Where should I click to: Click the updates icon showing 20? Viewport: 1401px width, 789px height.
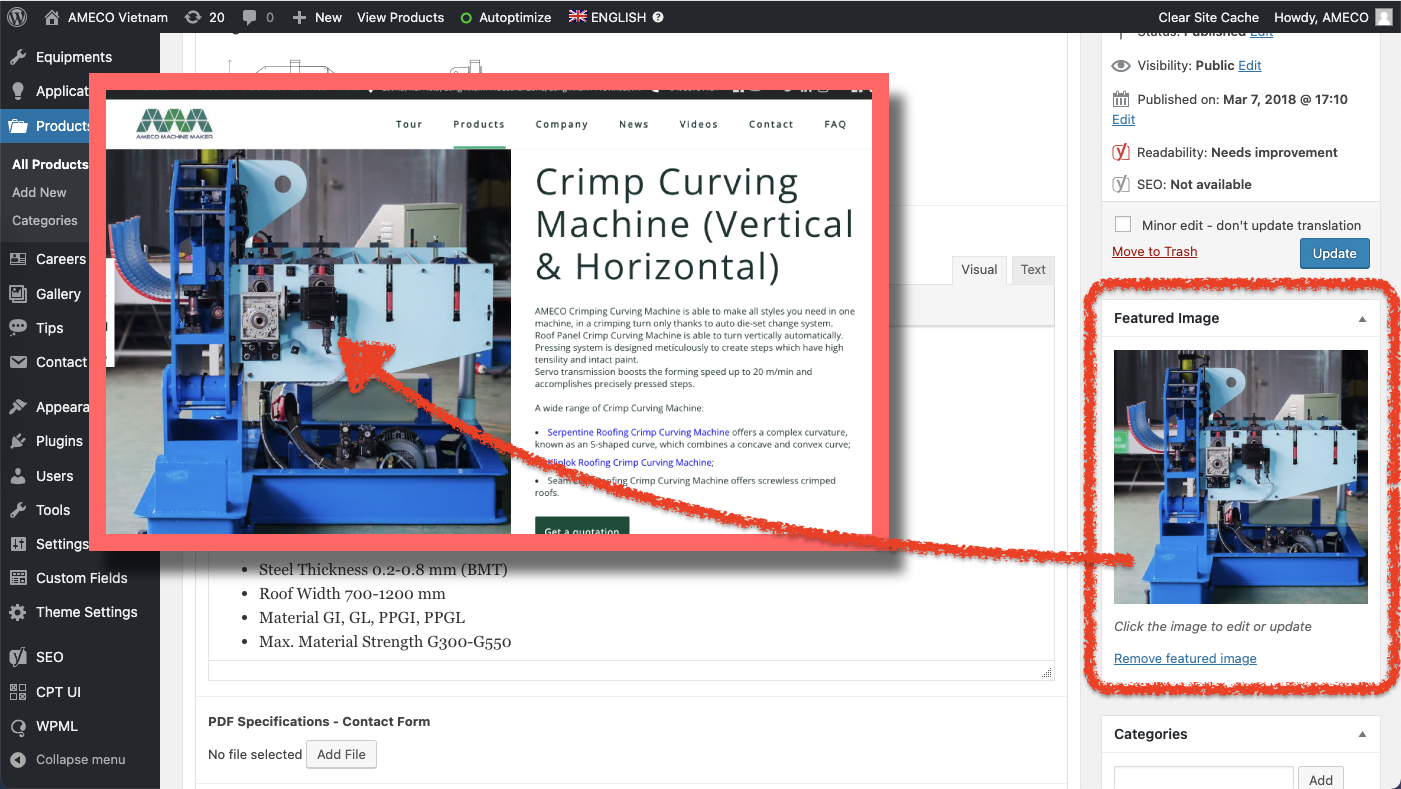tap(193, 17)
